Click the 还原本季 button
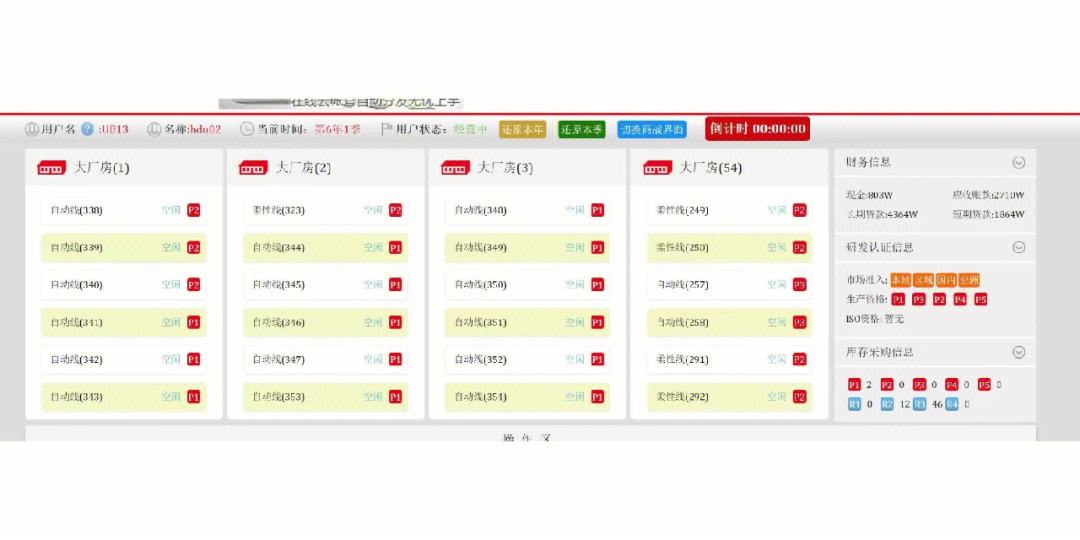 (x=581, y=129)
